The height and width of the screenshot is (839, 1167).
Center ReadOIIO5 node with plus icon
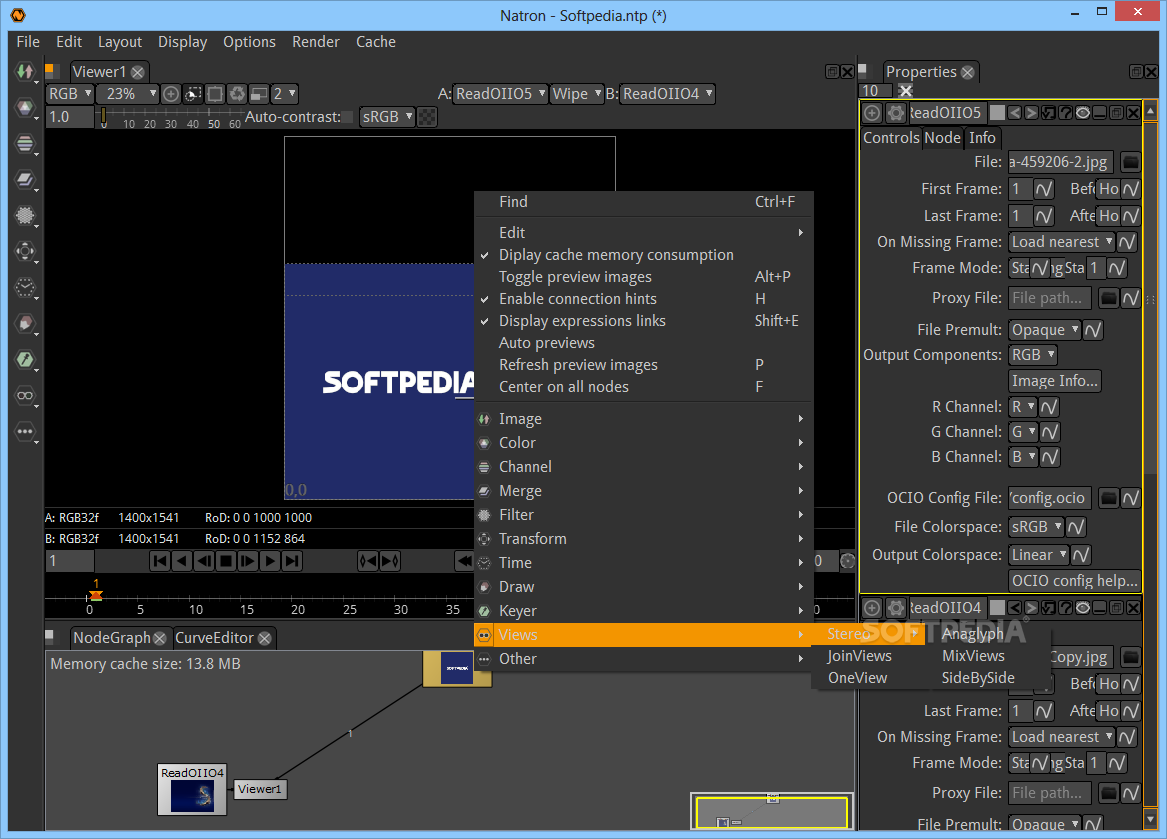pyautogui.click(x=872, y=113)
